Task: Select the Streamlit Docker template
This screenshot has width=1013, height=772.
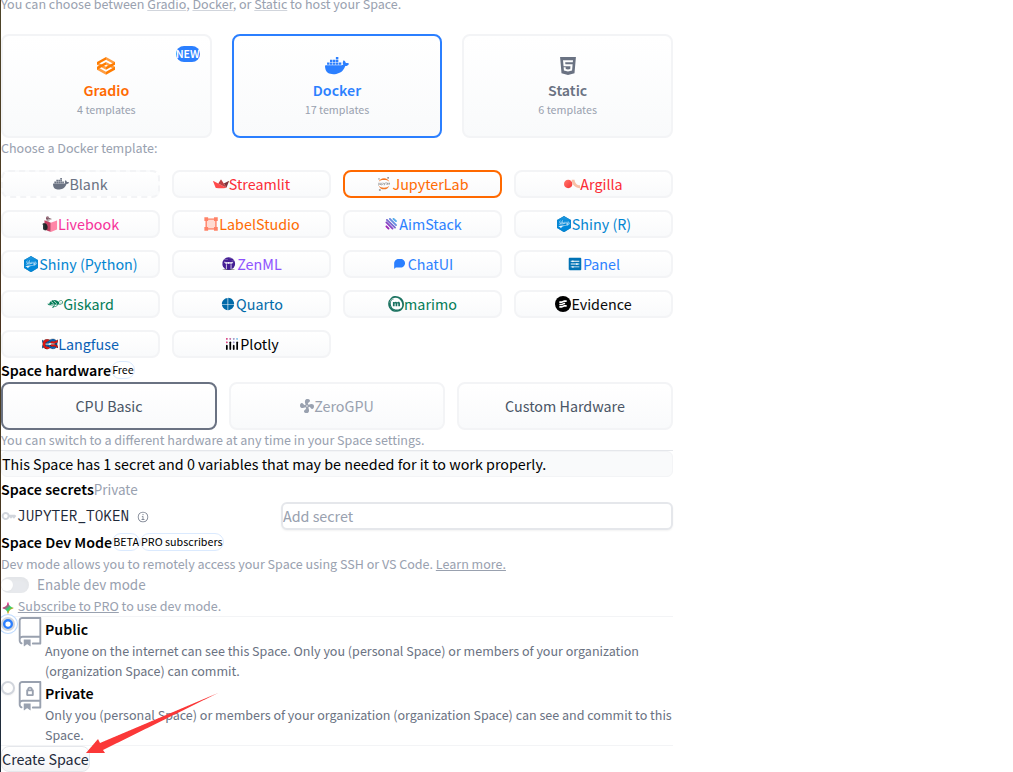Action: click(x=251, y=184)
